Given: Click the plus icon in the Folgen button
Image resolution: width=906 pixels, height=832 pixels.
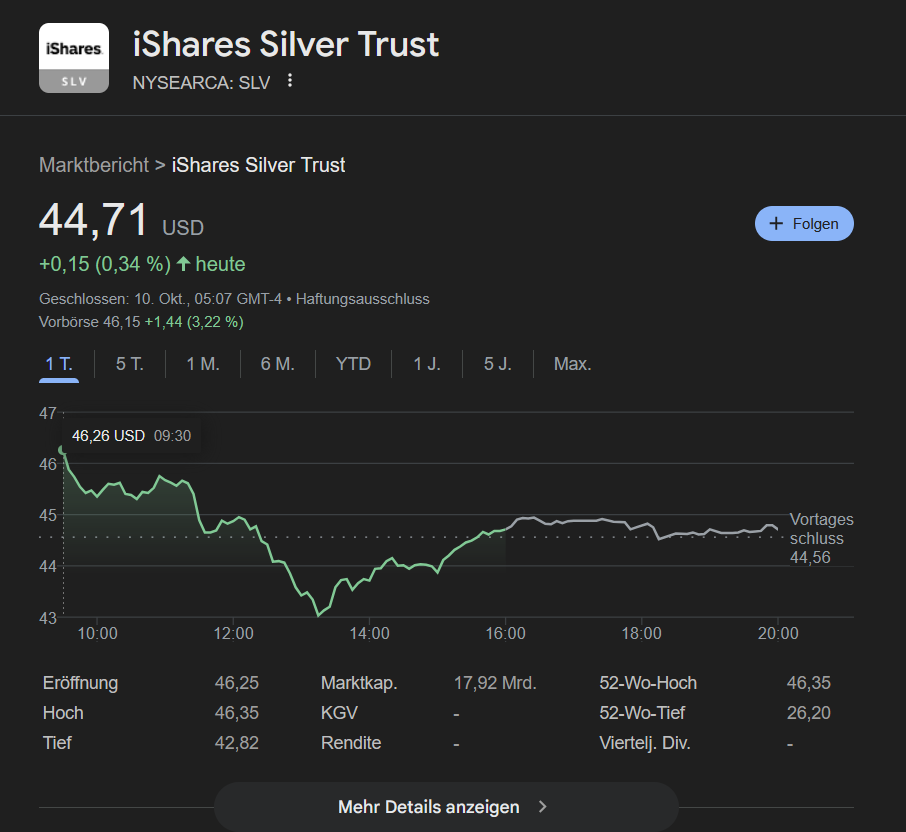Looking at the screenshot, I should coord(776,224).
